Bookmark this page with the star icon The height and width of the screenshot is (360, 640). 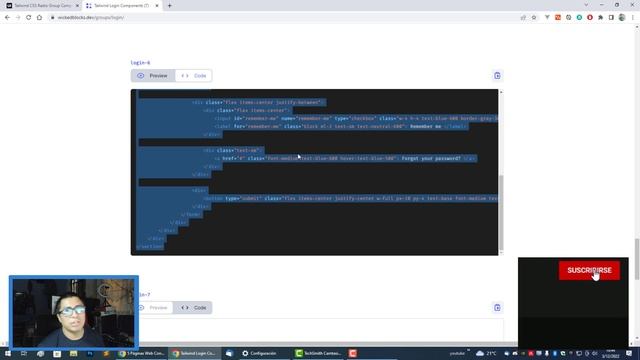tap(534, 18)
